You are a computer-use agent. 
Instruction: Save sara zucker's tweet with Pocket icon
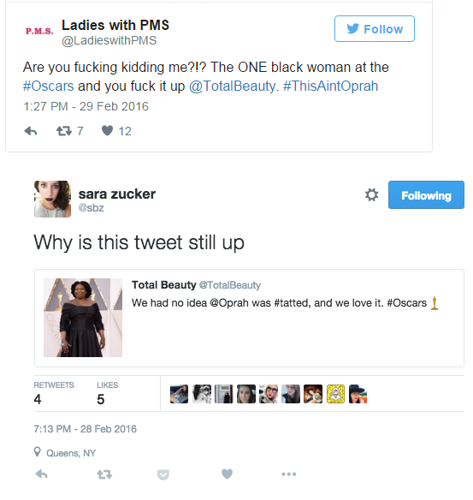tap(163, 474)
